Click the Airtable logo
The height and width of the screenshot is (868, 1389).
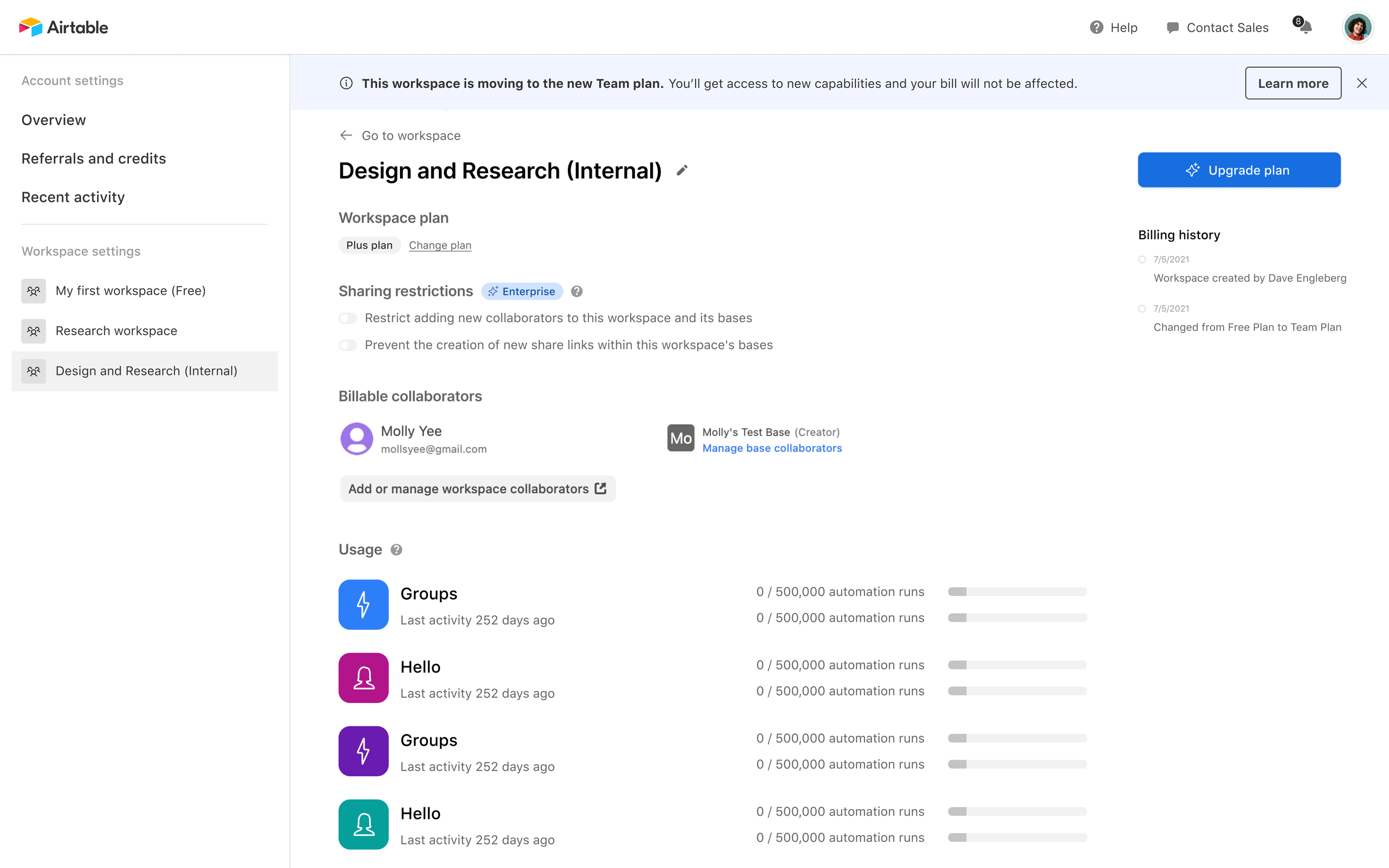[x=63, y=27]
